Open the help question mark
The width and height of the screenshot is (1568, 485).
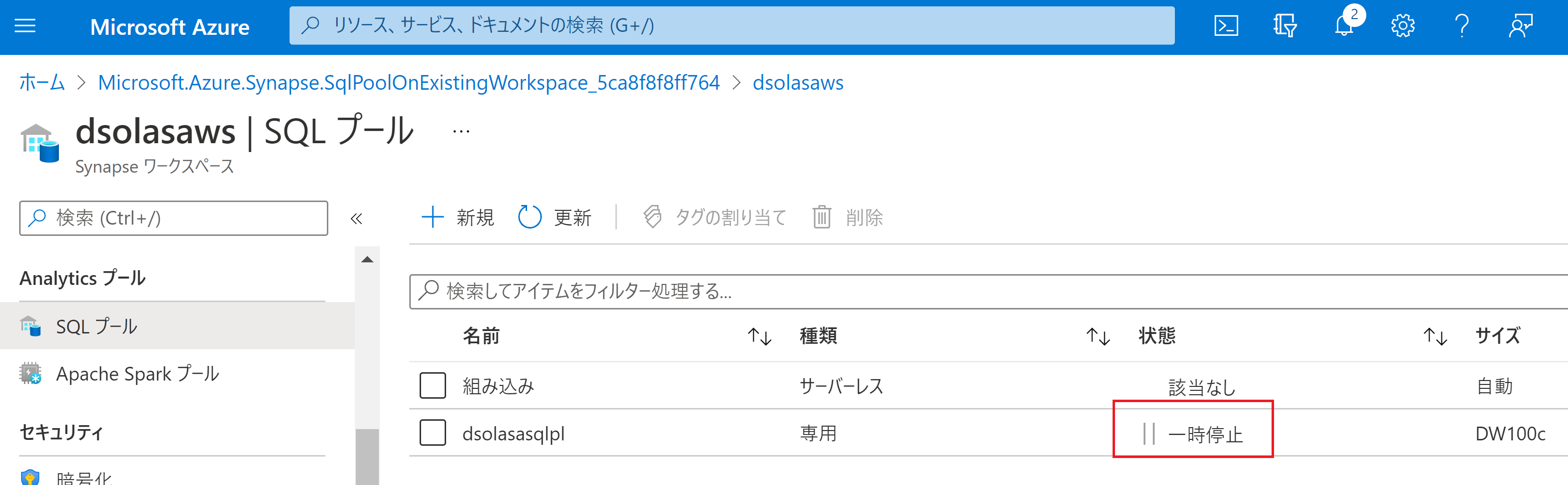1462,26
